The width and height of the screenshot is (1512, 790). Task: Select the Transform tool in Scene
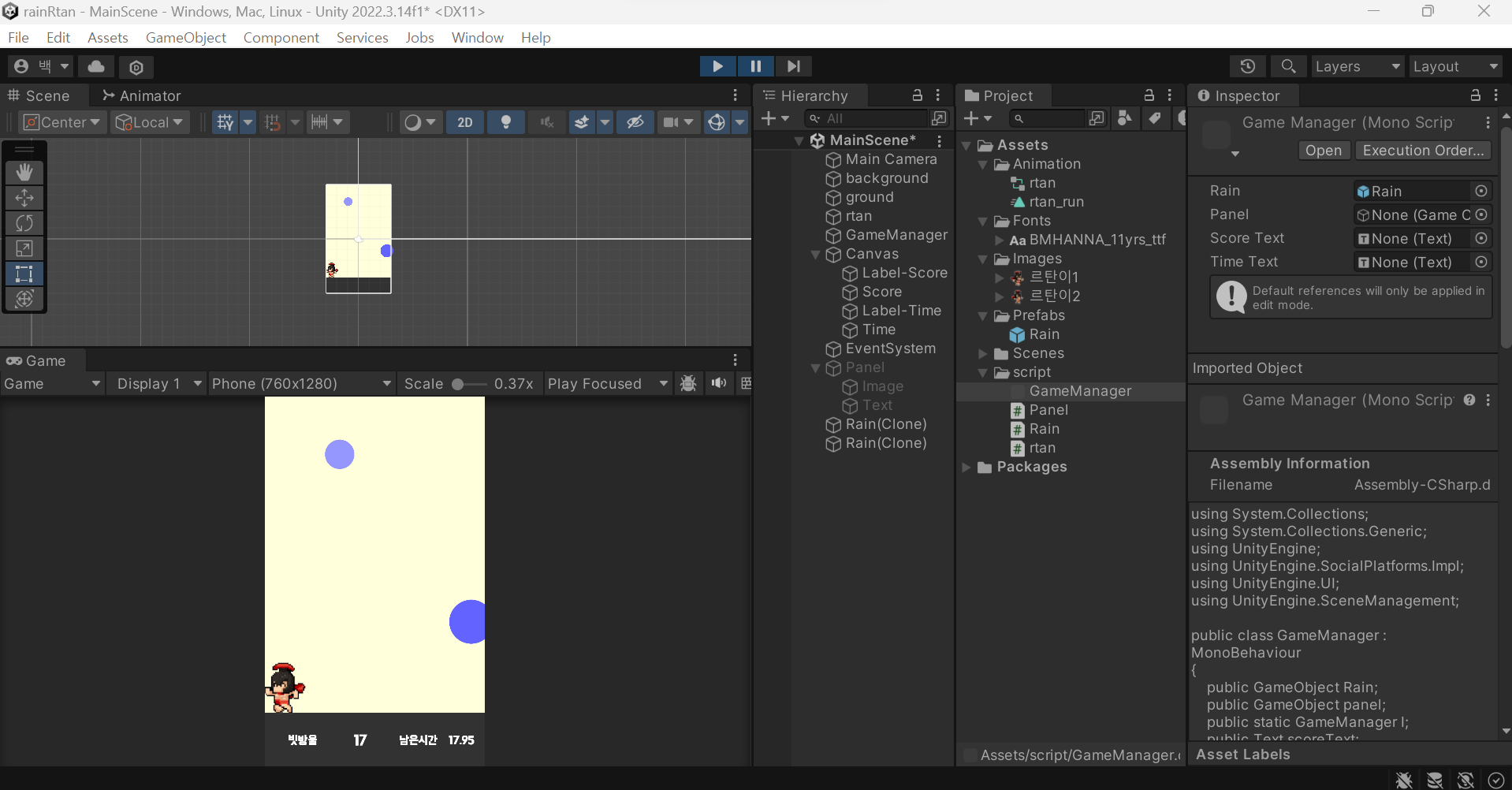pyautogui.click(x=24, y=299)
